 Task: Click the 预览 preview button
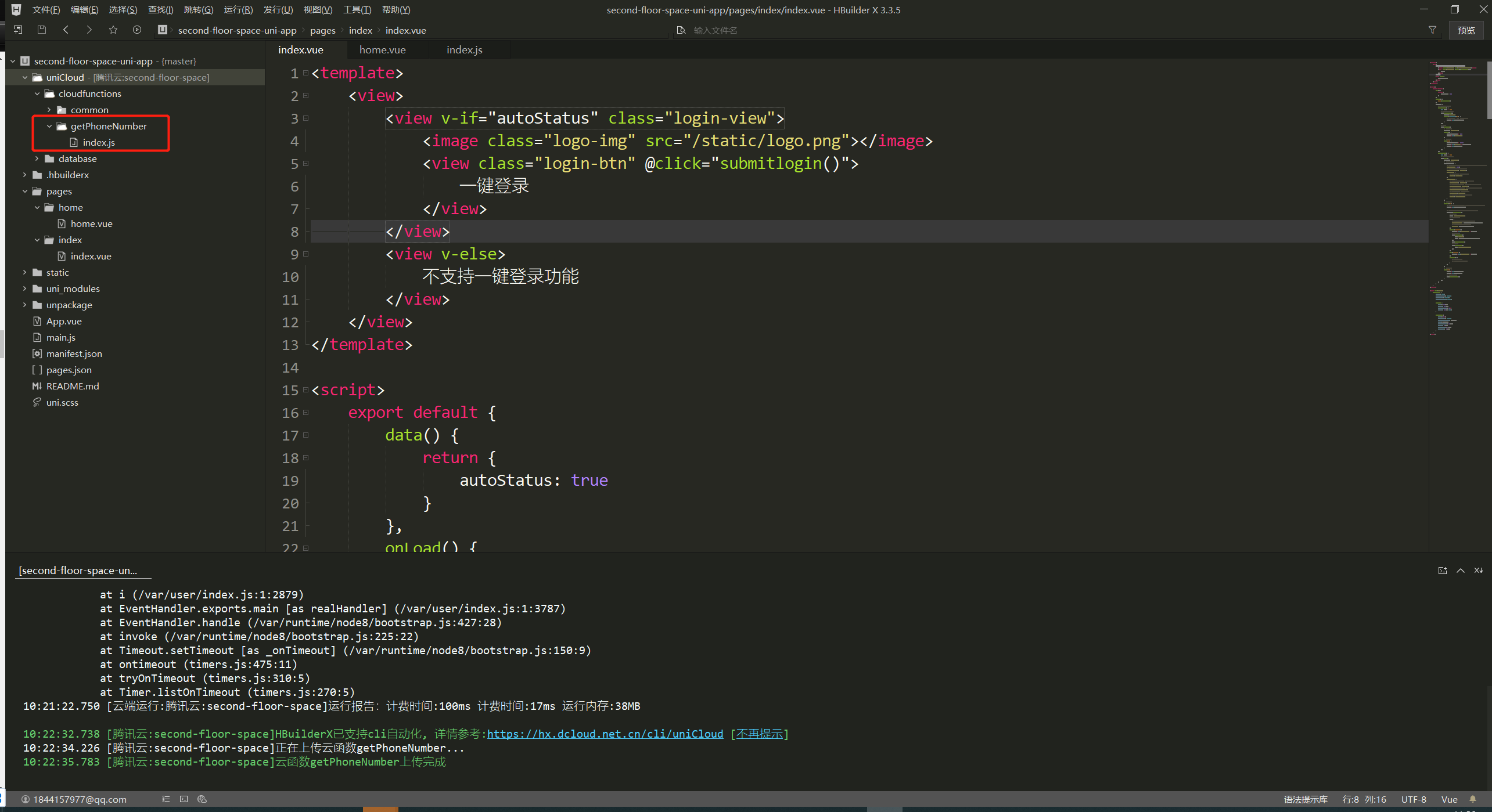pyautogui.click(x=1466, y=30)
